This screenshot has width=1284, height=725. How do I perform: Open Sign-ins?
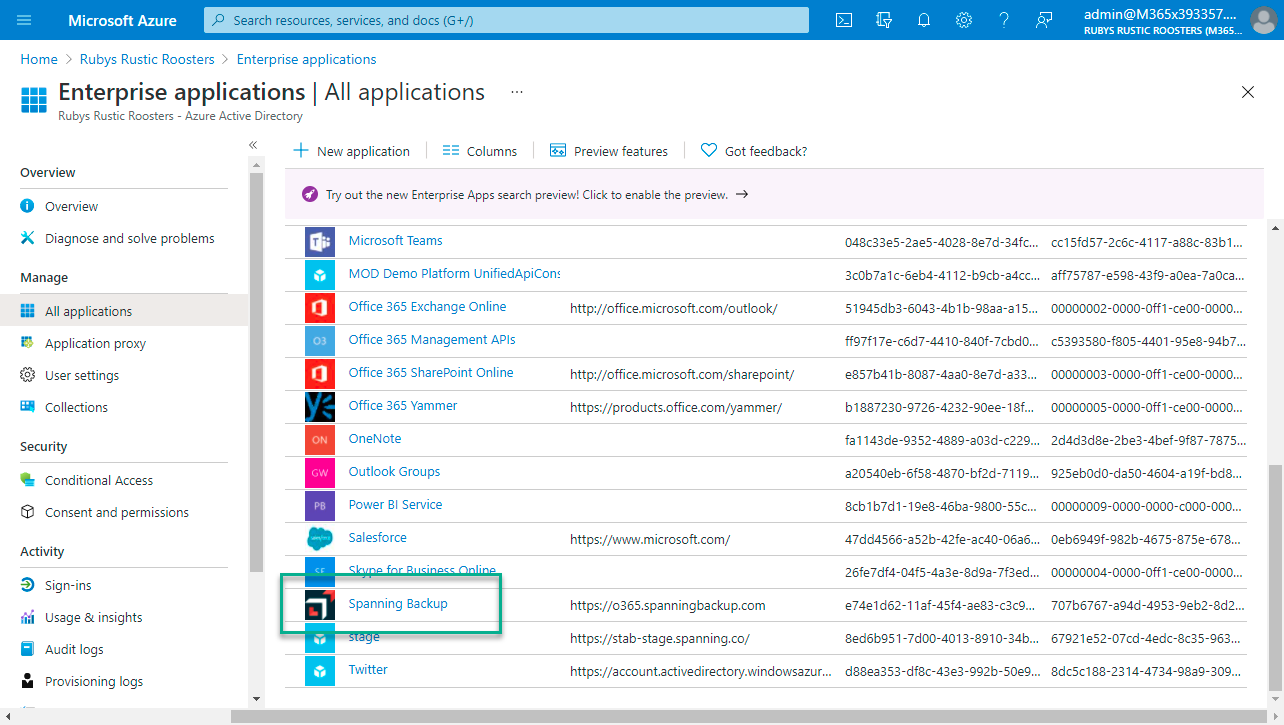tap(68, 585)
